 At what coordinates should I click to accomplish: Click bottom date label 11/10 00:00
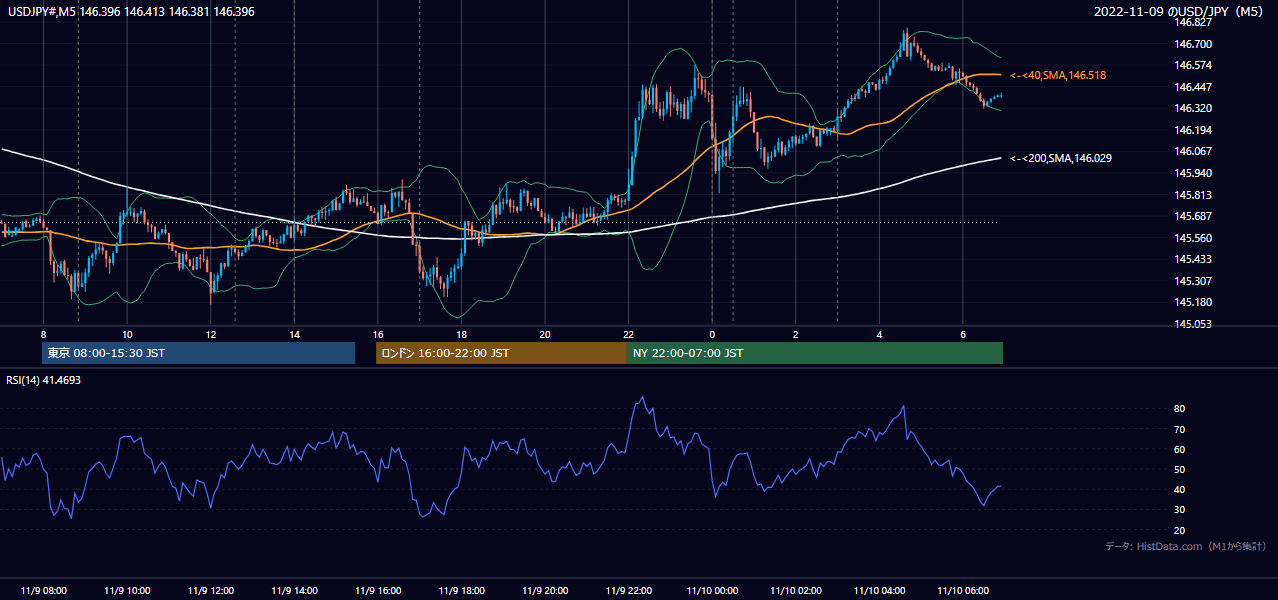[712, 591]
